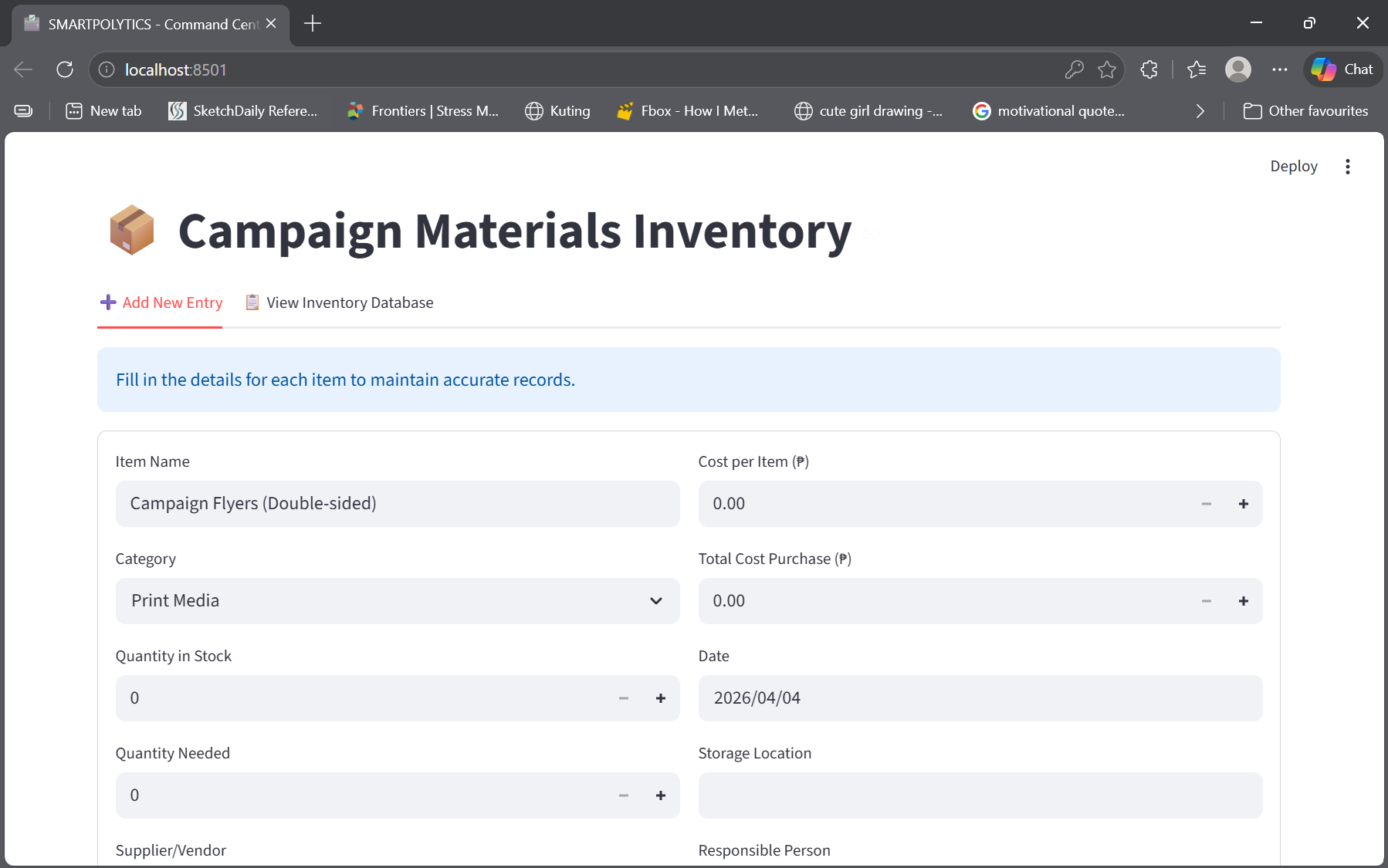Viewport: 1388px width, 868px height.
Task: Click the Deploy button
Action: click(x=1293, y=165)
